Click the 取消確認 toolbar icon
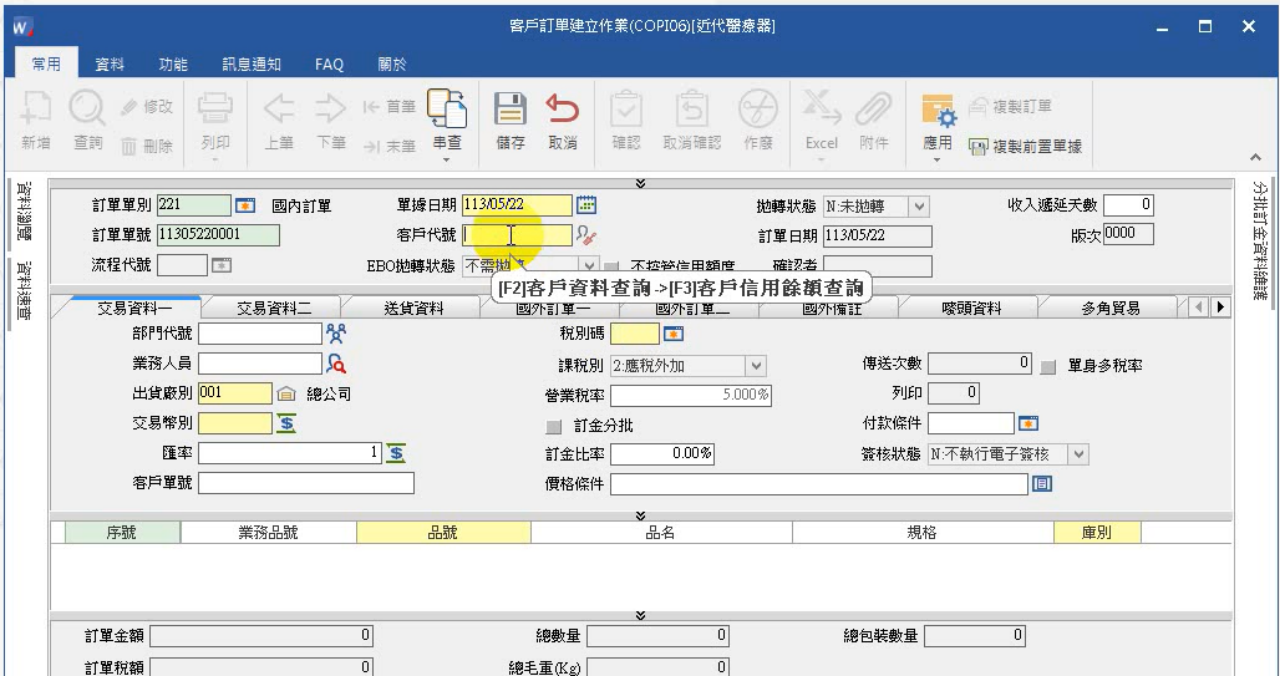The width and height of the screenshot is (1280, 676). [691, 110]
